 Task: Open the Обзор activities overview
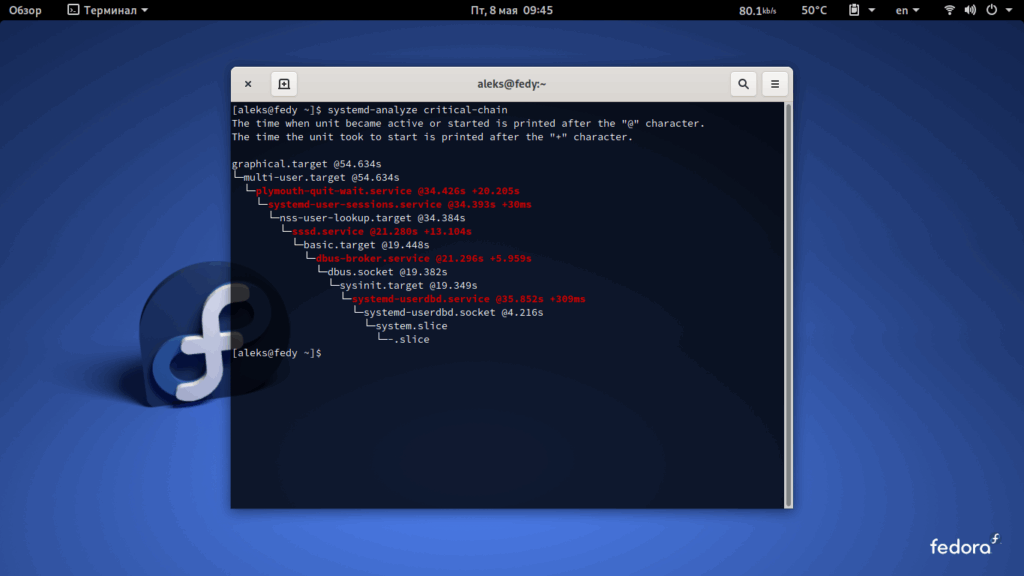click(x=25, y=10)
